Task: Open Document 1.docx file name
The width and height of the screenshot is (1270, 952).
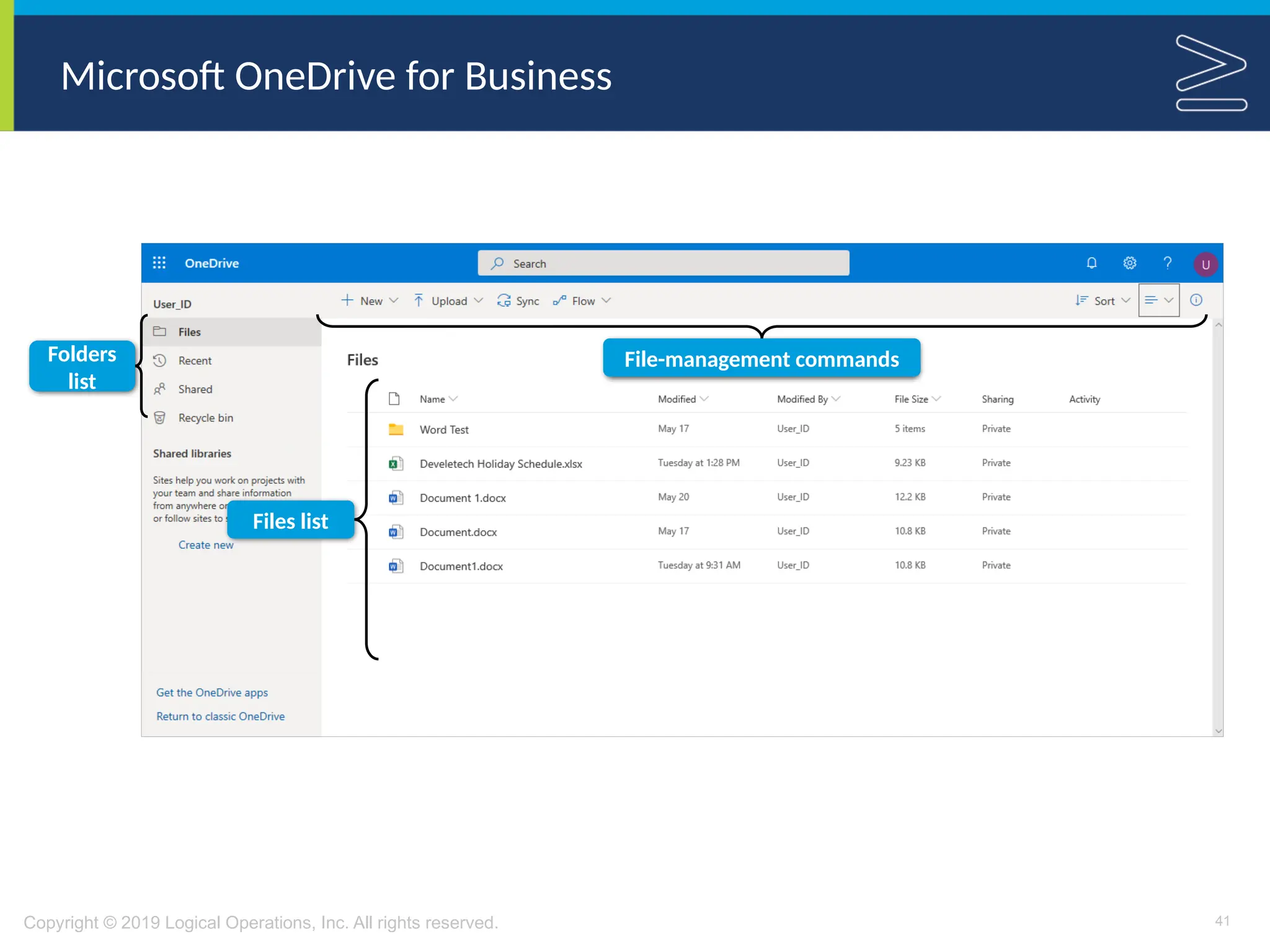Action: pyautogui.click(x=463, y=498)
